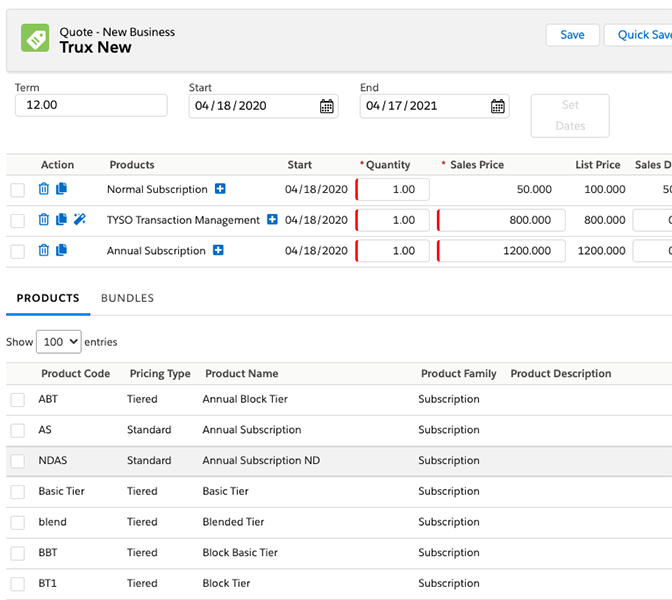Select the Products tab

coord(48,298)
